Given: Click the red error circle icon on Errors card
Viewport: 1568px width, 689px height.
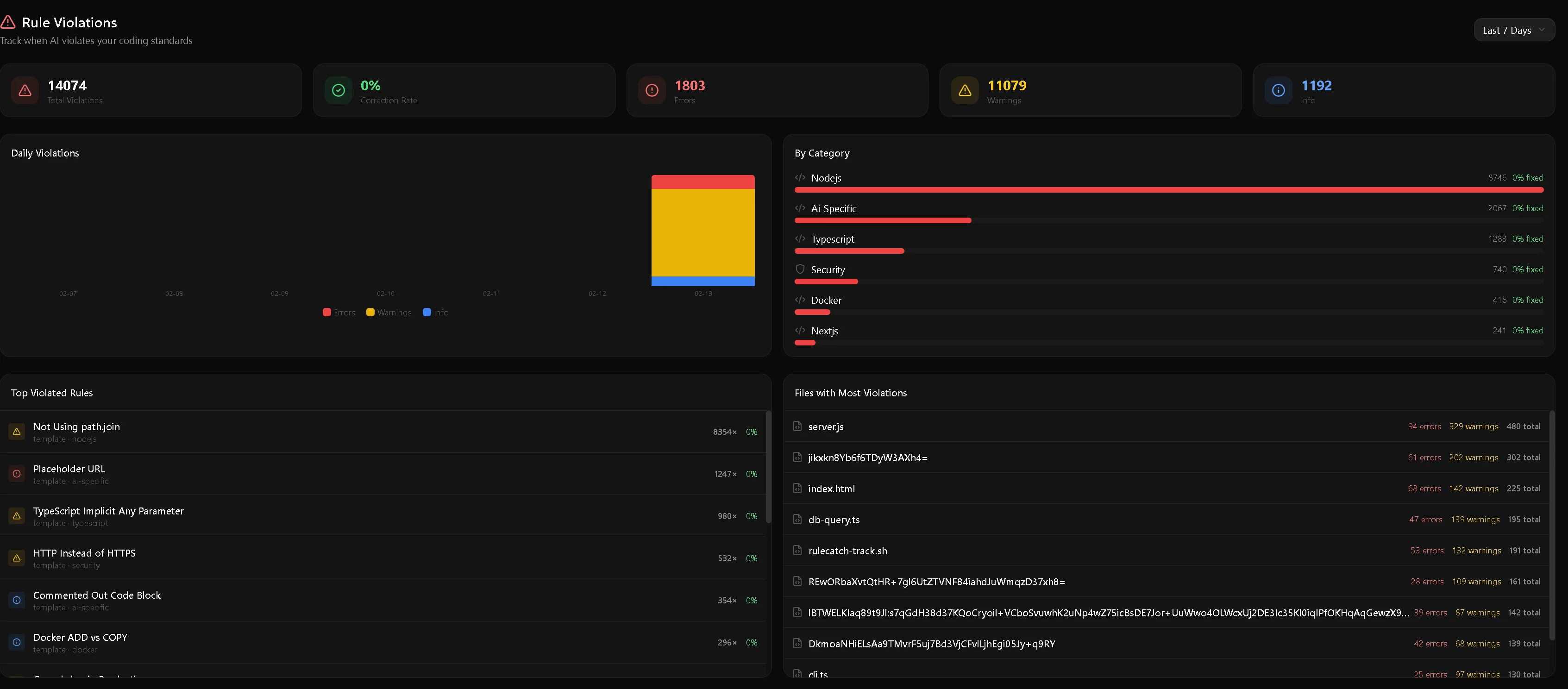Looking at the screenshot, I should 651,90.
